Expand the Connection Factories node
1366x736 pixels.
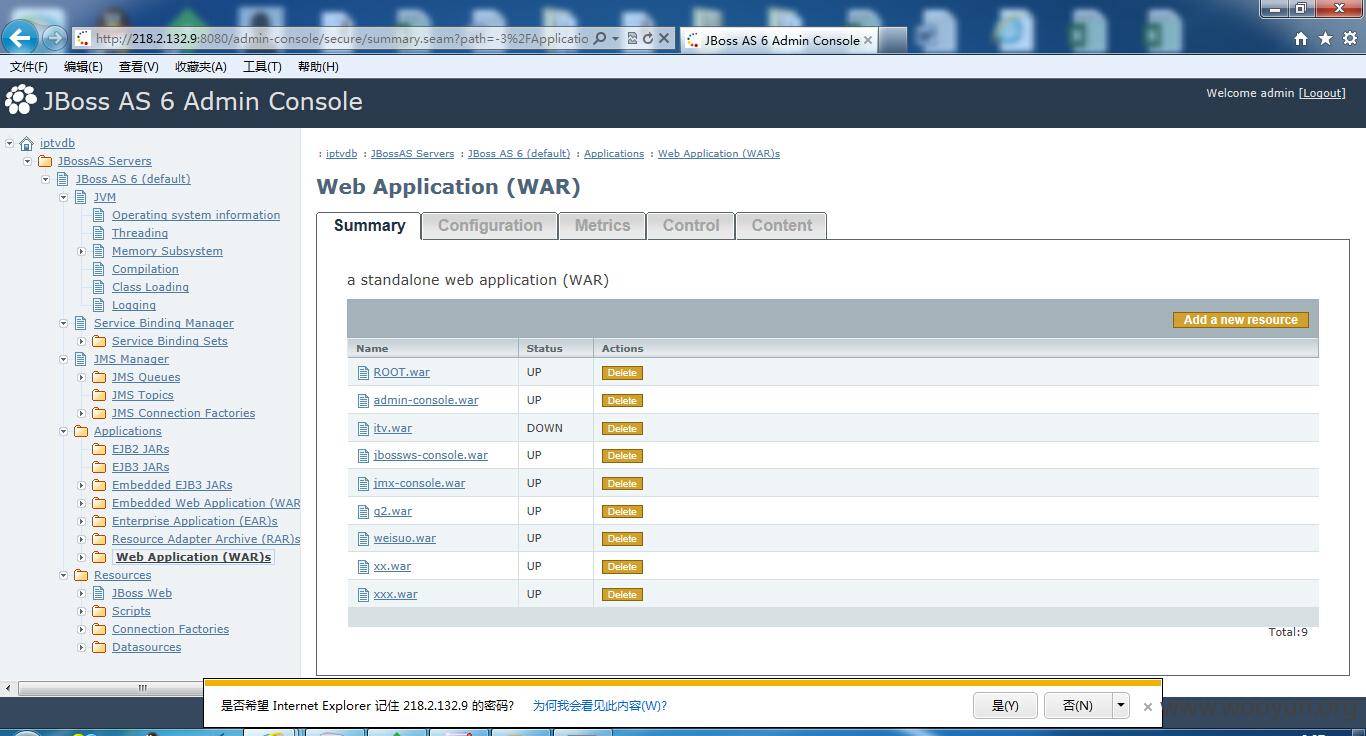point(82,629)
